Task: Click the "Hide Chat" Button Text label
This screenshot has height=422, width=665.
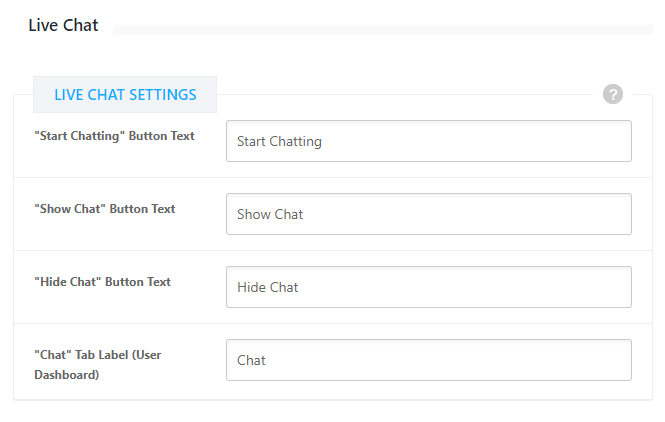Action: point(102,282)
